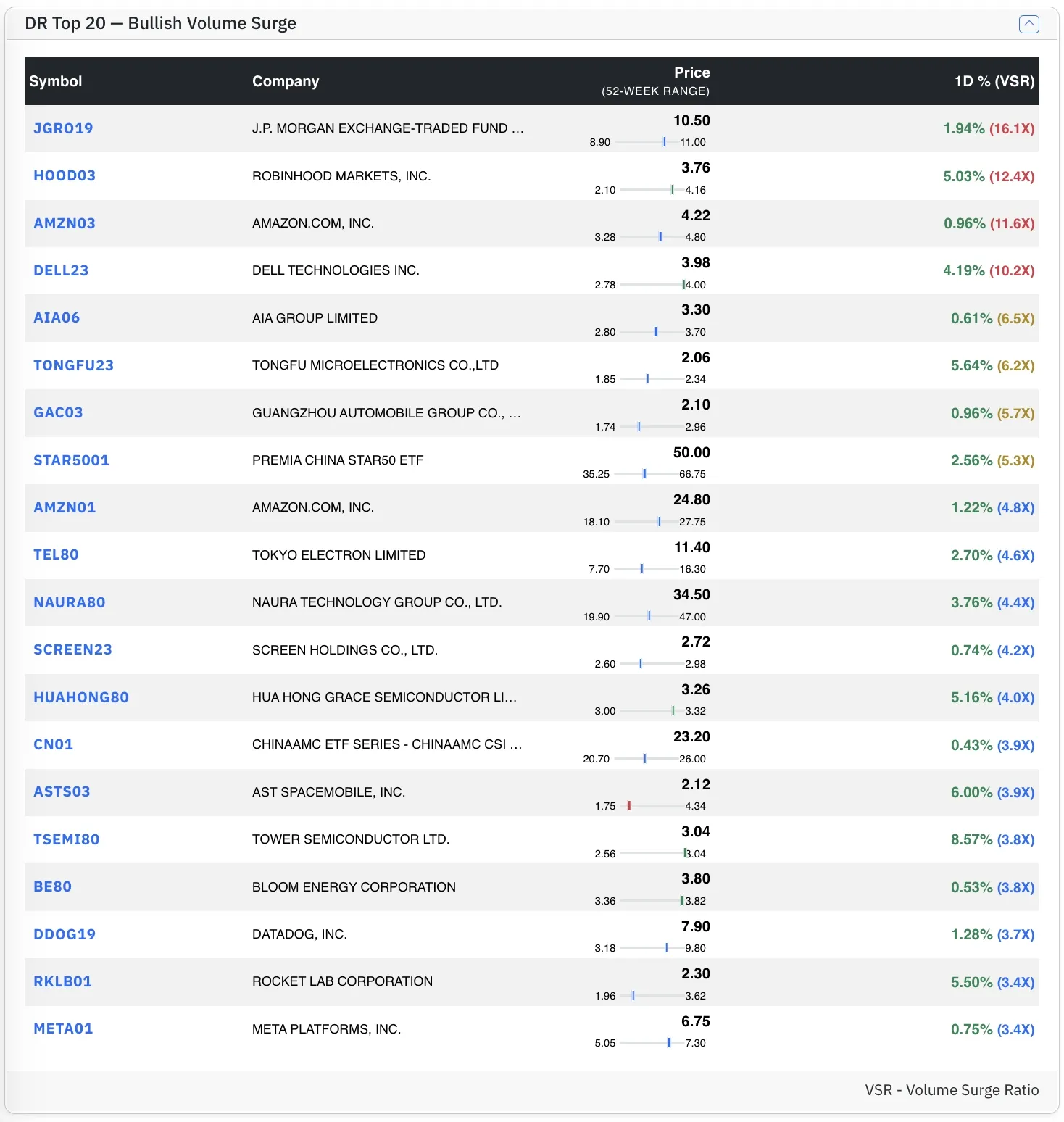Screen dimensions: 1064x1122
Task: Open the TSEMI80 symbol link
Action: click(67, 839)
